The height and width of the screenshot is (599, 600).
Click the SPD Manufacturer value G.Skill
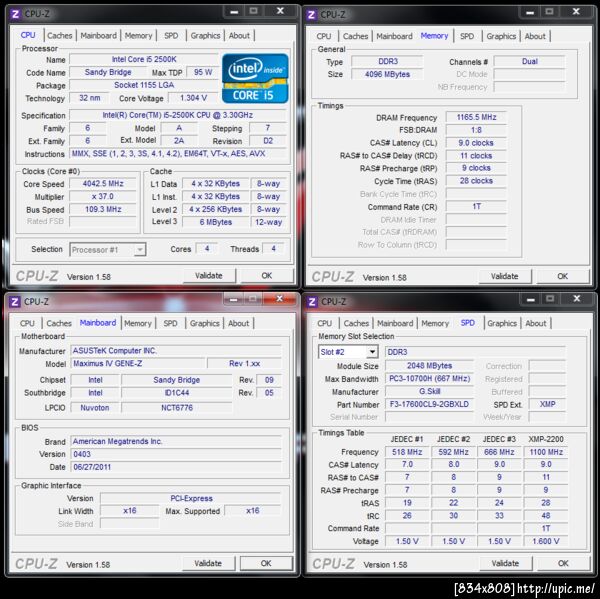pos(429,392)
